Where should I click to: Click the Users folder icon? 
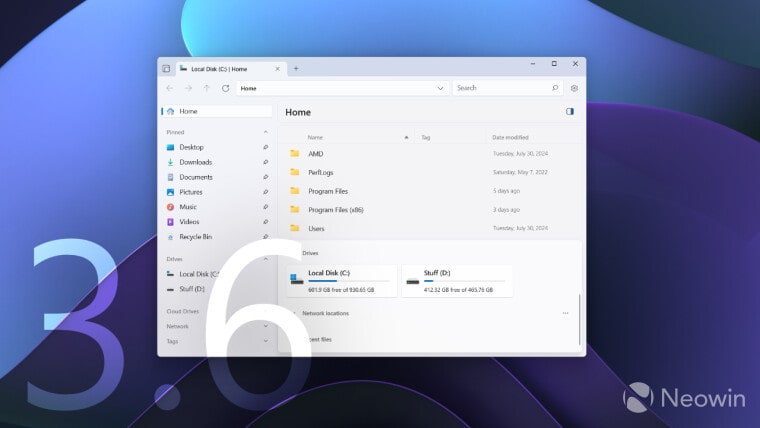[x=295, y=228]
